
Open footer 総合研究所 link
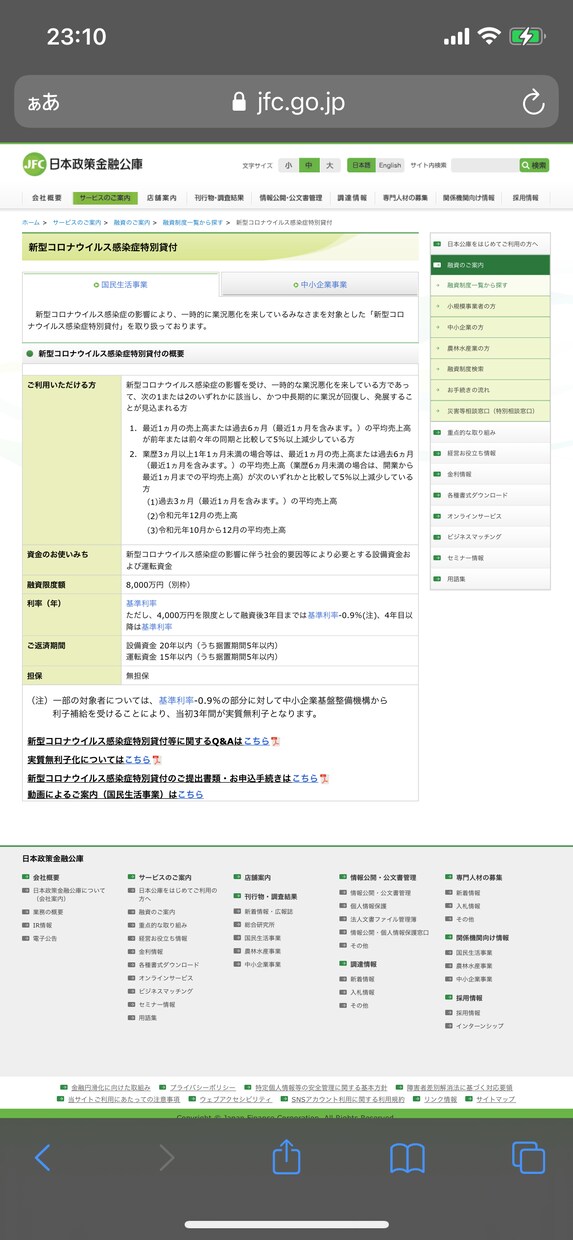tap(258, 925)
